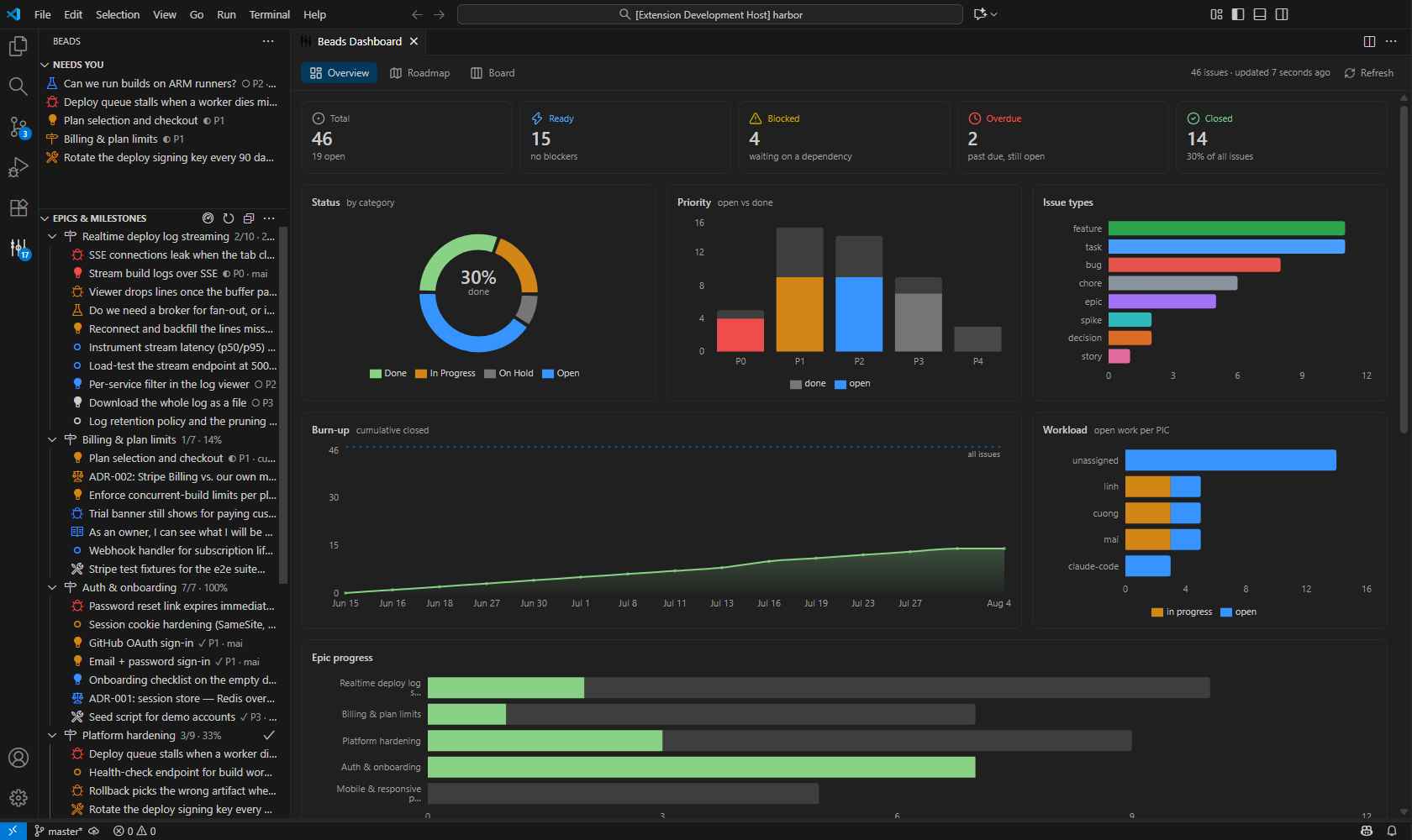This screenshot has width=1412, height=840.
Task: Open Epics & Milestones more actions ellipsis
Action: 269,218
